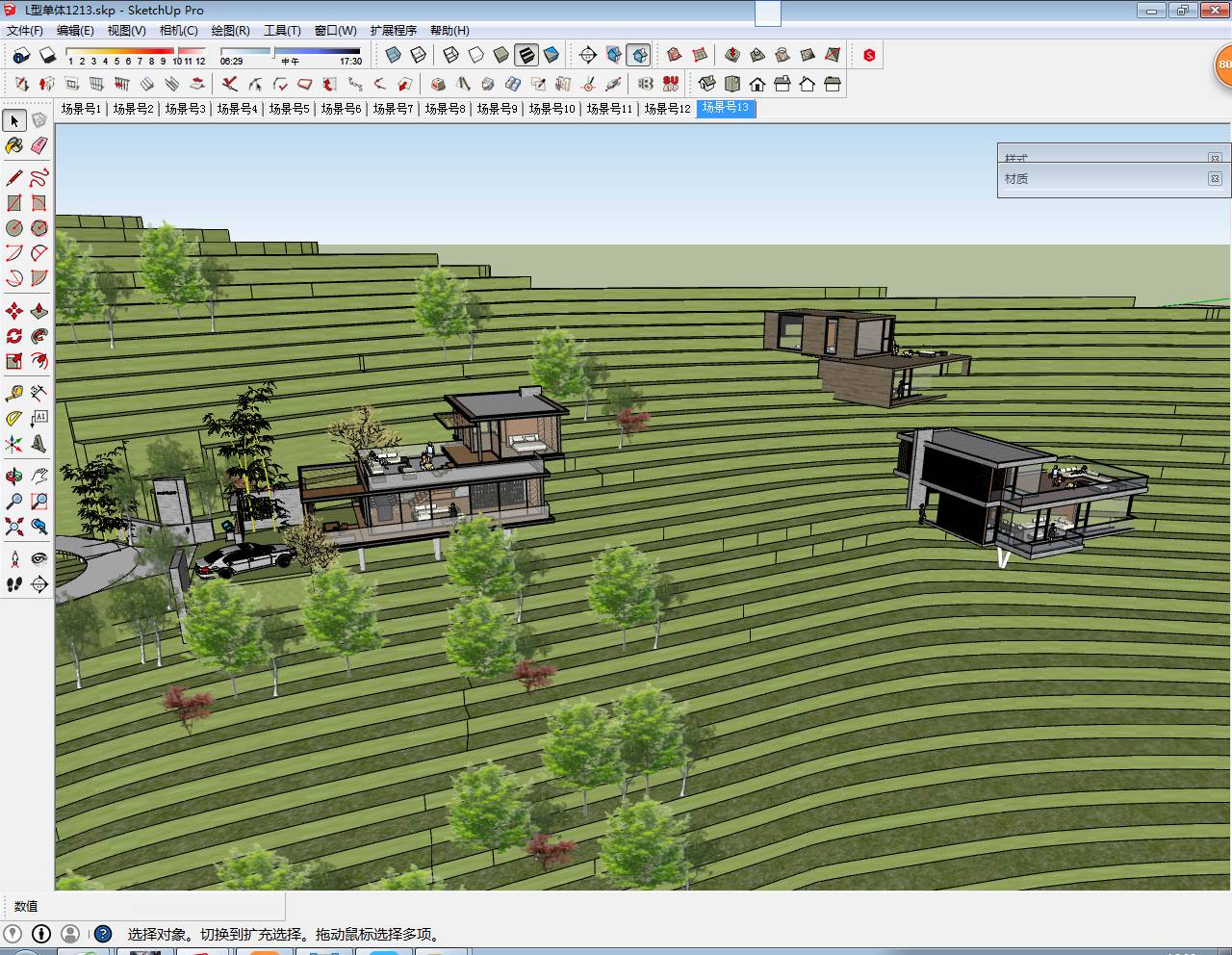Select the Zoom Window tool
1232x955 pixels.
tap(39, 502)
